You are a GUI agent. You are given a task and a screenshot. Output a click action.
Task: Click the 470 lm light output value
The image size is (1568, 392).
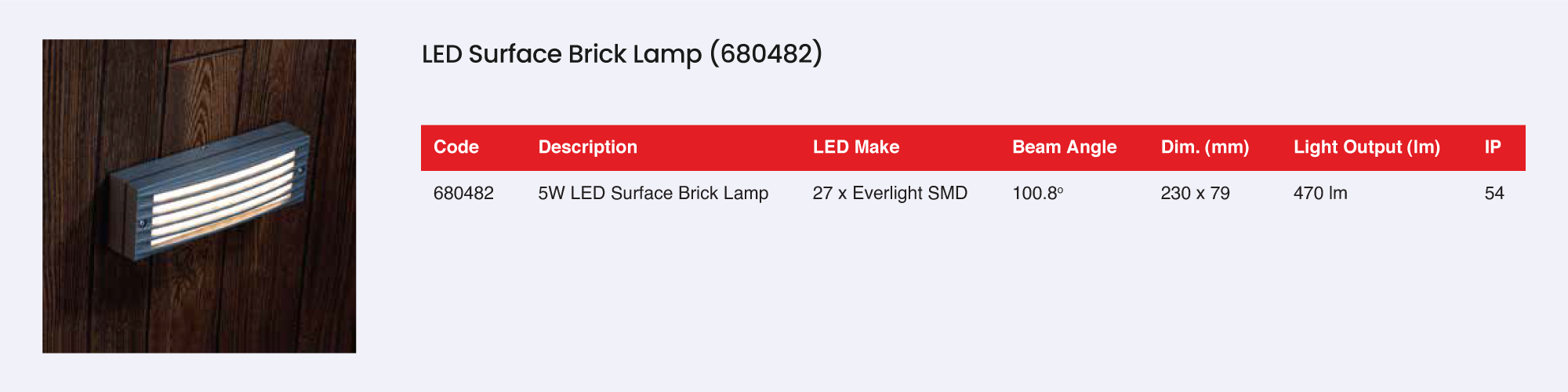pos(1320,194)
